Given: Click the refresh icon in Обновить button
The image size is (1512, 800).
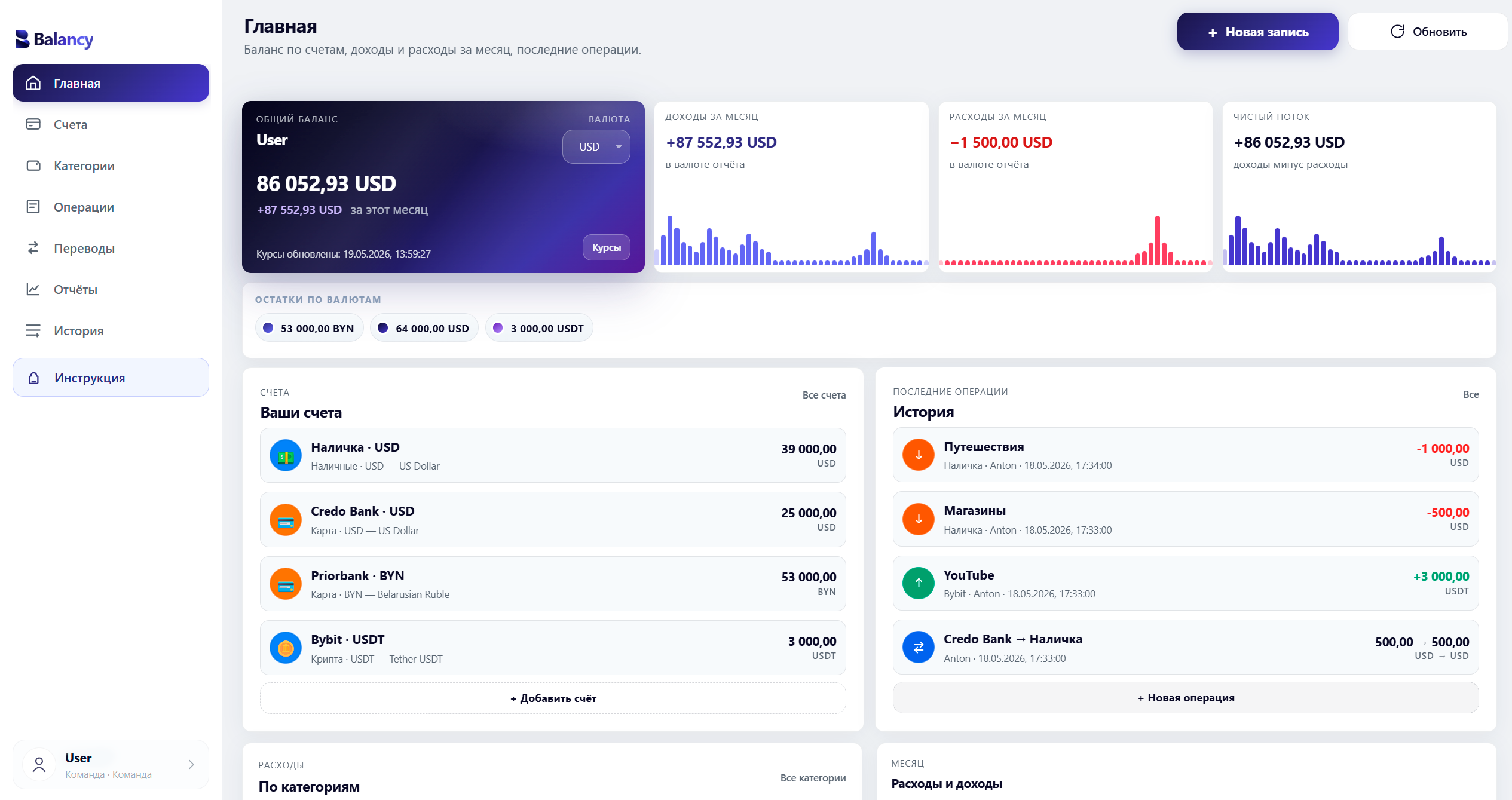Looking at the screenshot, I should click(x=1397, y=32).
